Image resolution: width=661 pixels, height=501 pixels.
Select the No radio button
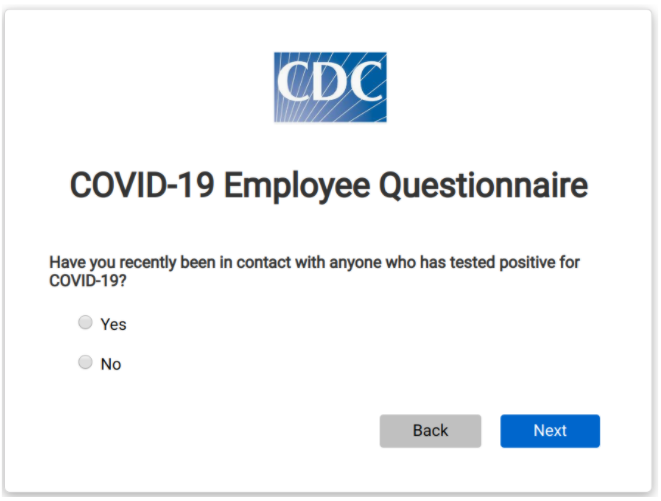coord(85,362)
